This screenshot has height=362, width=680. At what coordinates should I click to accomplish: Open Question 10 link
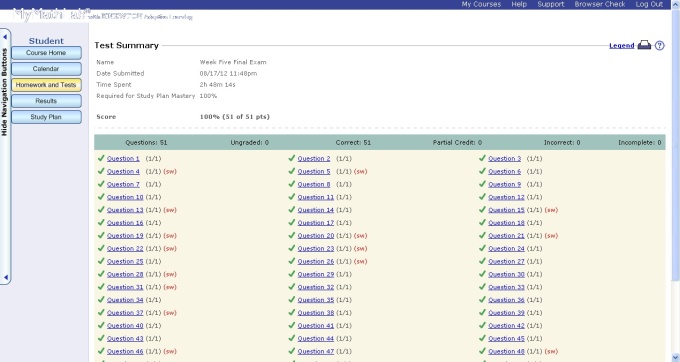125,197
